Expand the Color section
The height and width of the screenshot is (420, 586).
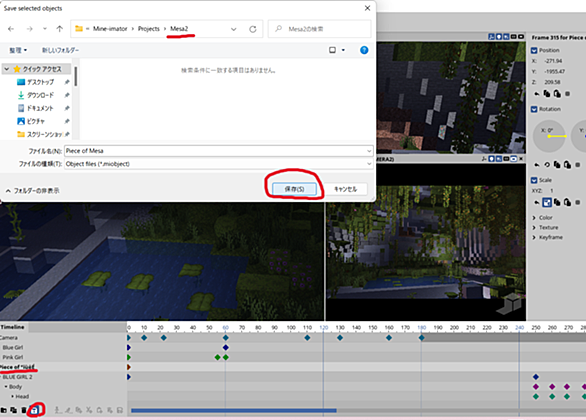pyautogui.click(x=534, y=217)
